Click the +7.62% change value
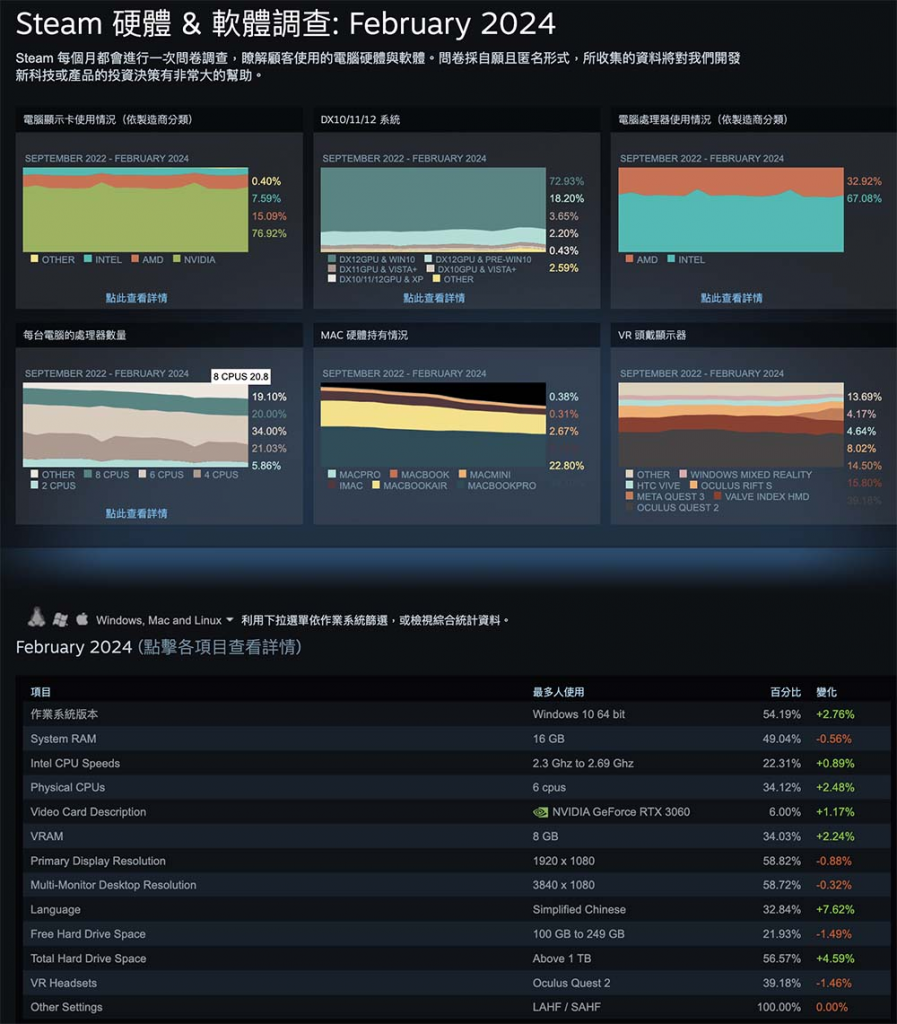This screenshot has width=897, height=1024. coord(835,909)
